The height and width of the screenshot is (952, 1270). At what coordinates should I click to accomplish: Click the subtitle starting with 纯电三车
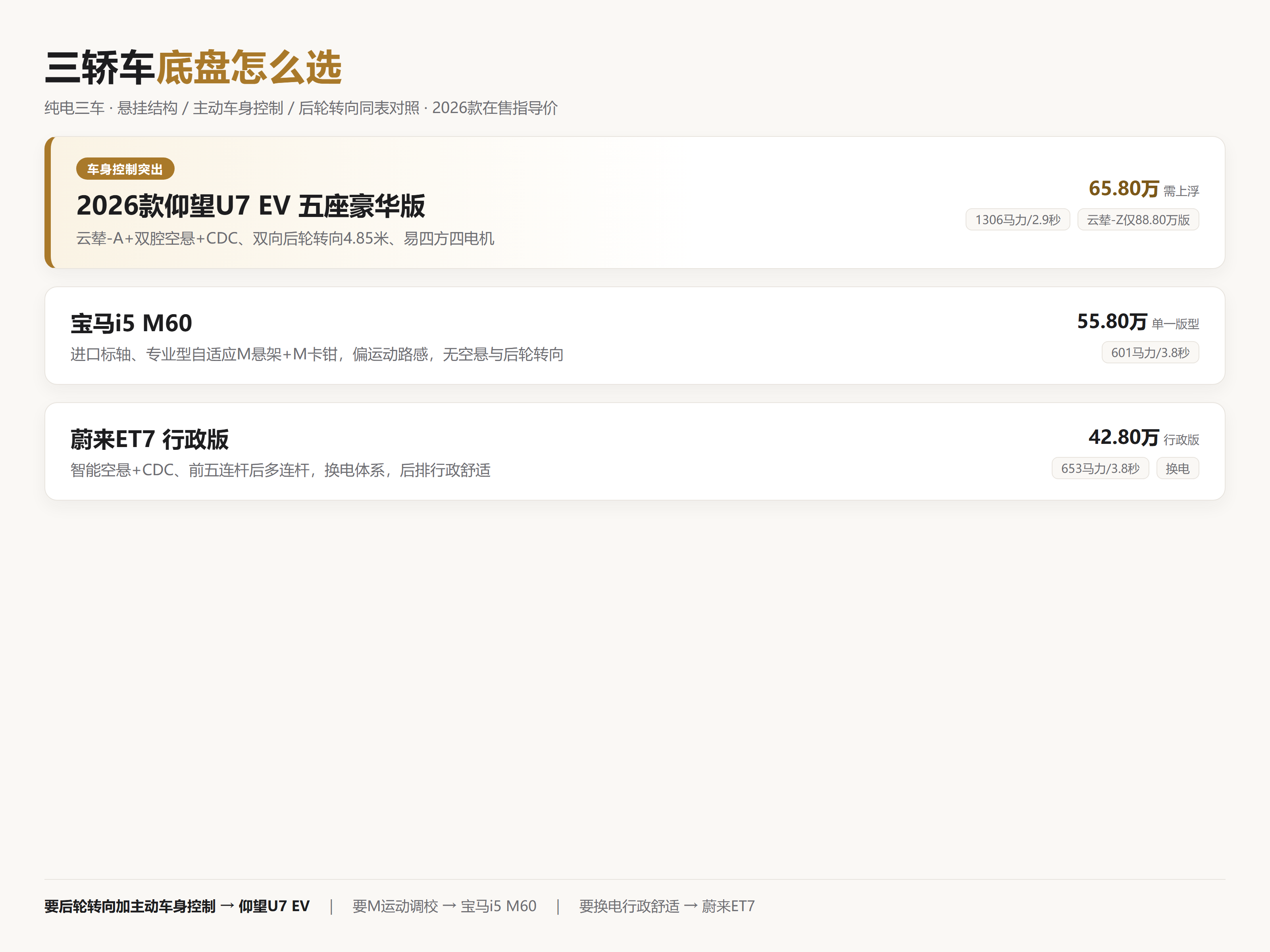[301, 108]
